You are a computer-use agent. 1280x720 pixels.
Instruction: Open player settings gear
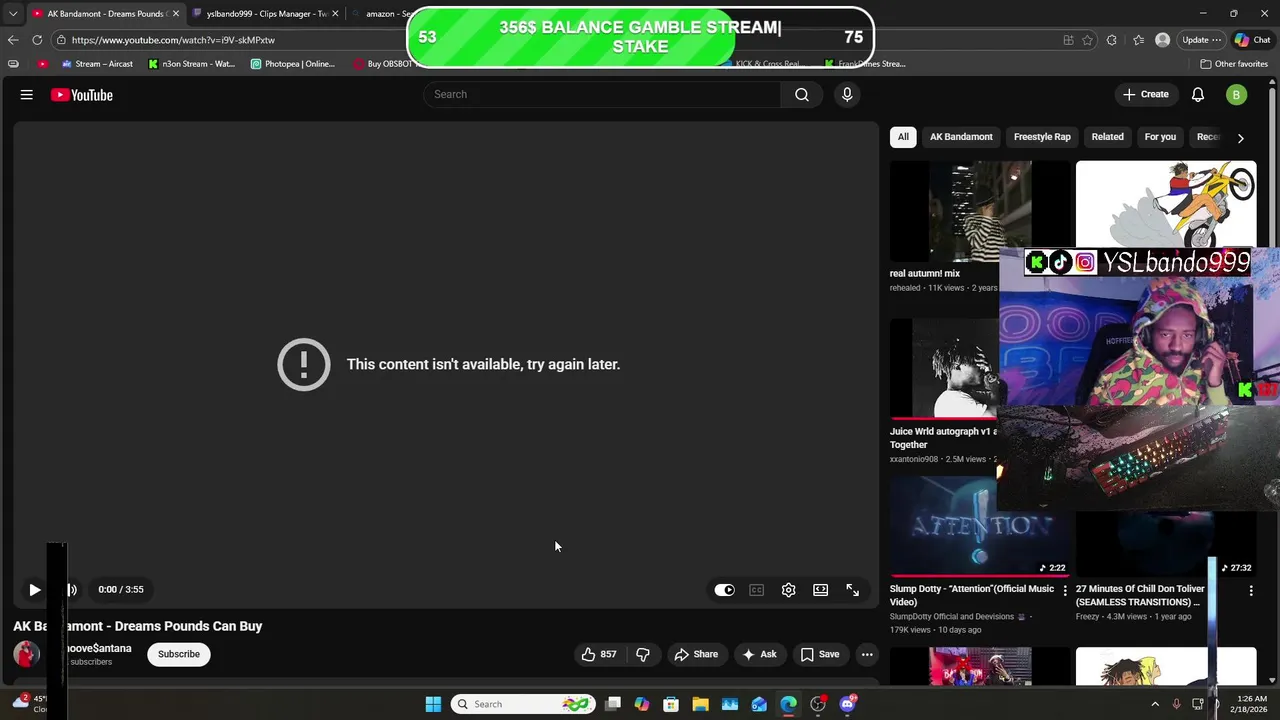789,590
